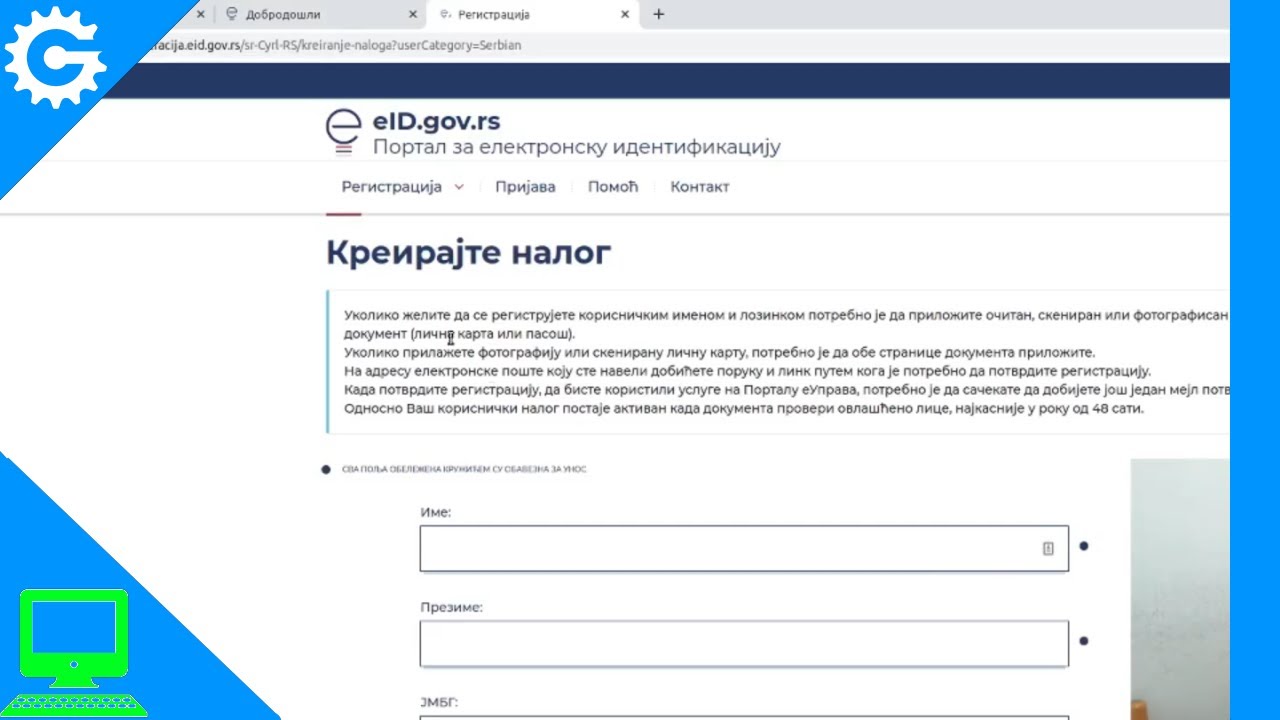Click the favicon of Добродошли tab
The width and height of the screenshot is (1280, 720).
point(232,15)
